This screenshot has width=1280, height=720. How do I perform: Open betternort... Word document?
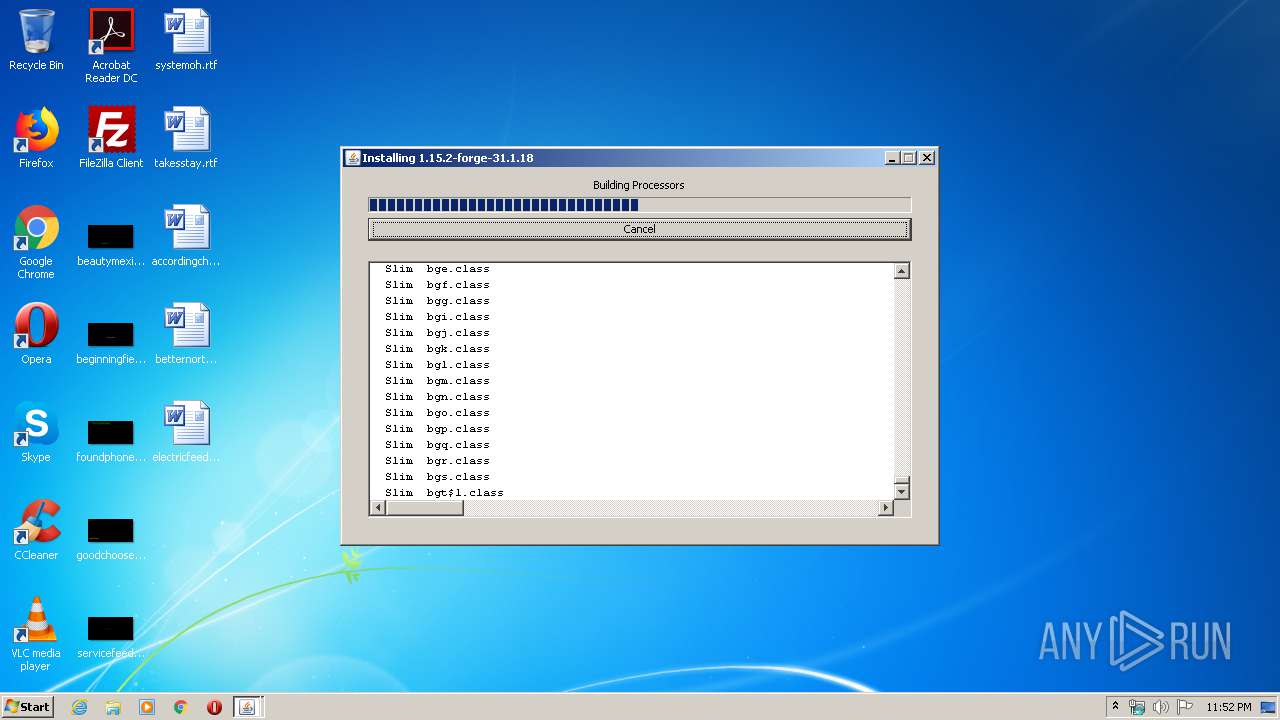coord(186,334)
